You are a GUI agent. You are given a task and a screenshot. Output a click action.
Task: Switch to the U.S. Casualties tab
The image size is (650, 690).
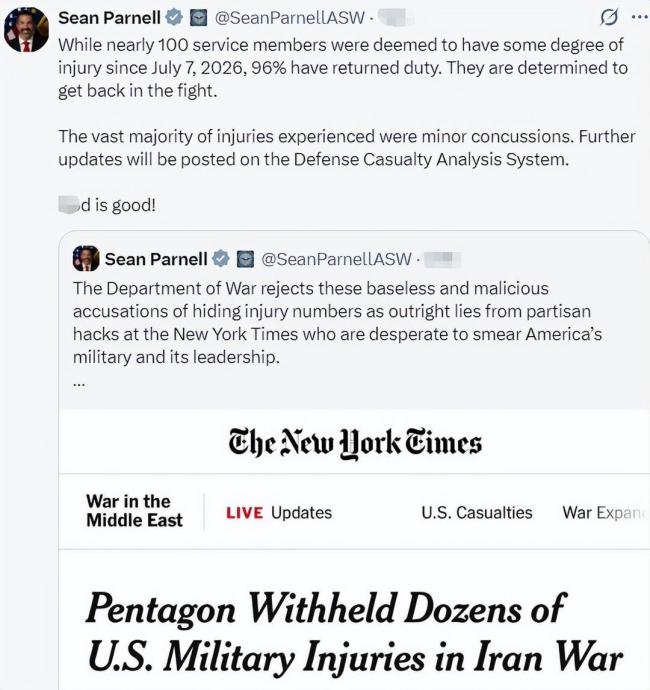pos(477,513)
